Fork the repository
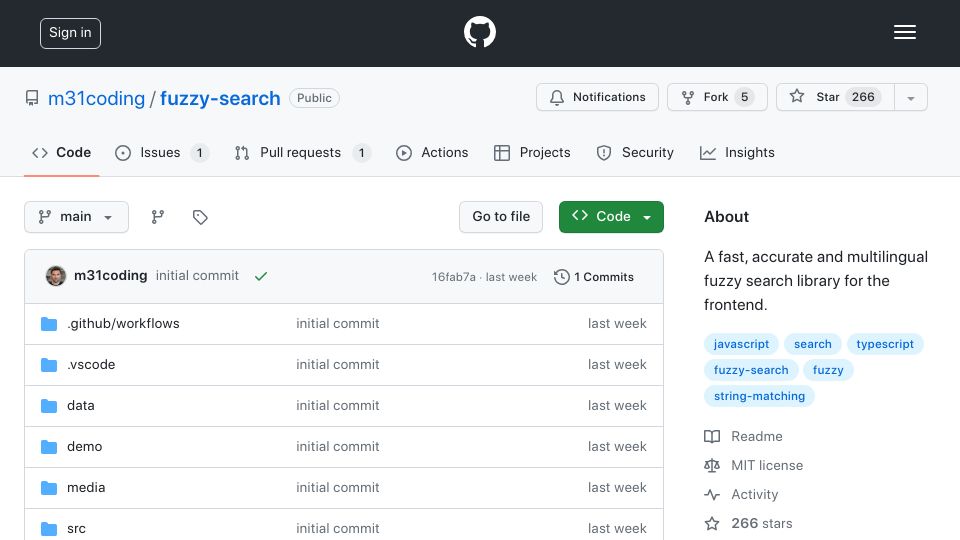 point(717,97)
